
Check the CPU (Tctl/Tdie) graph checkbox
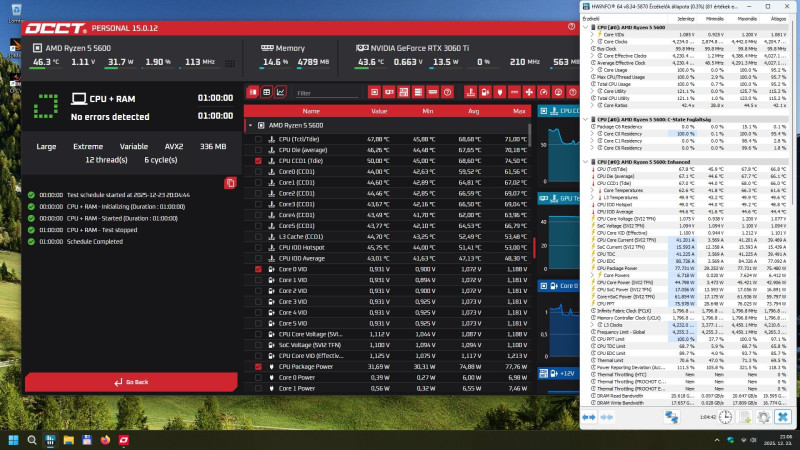[258, 139]
